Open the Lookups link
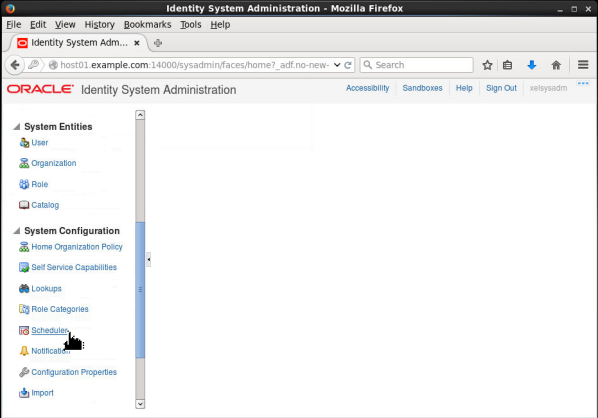Viewport: 598px width, 418px height. coord(47,289)
